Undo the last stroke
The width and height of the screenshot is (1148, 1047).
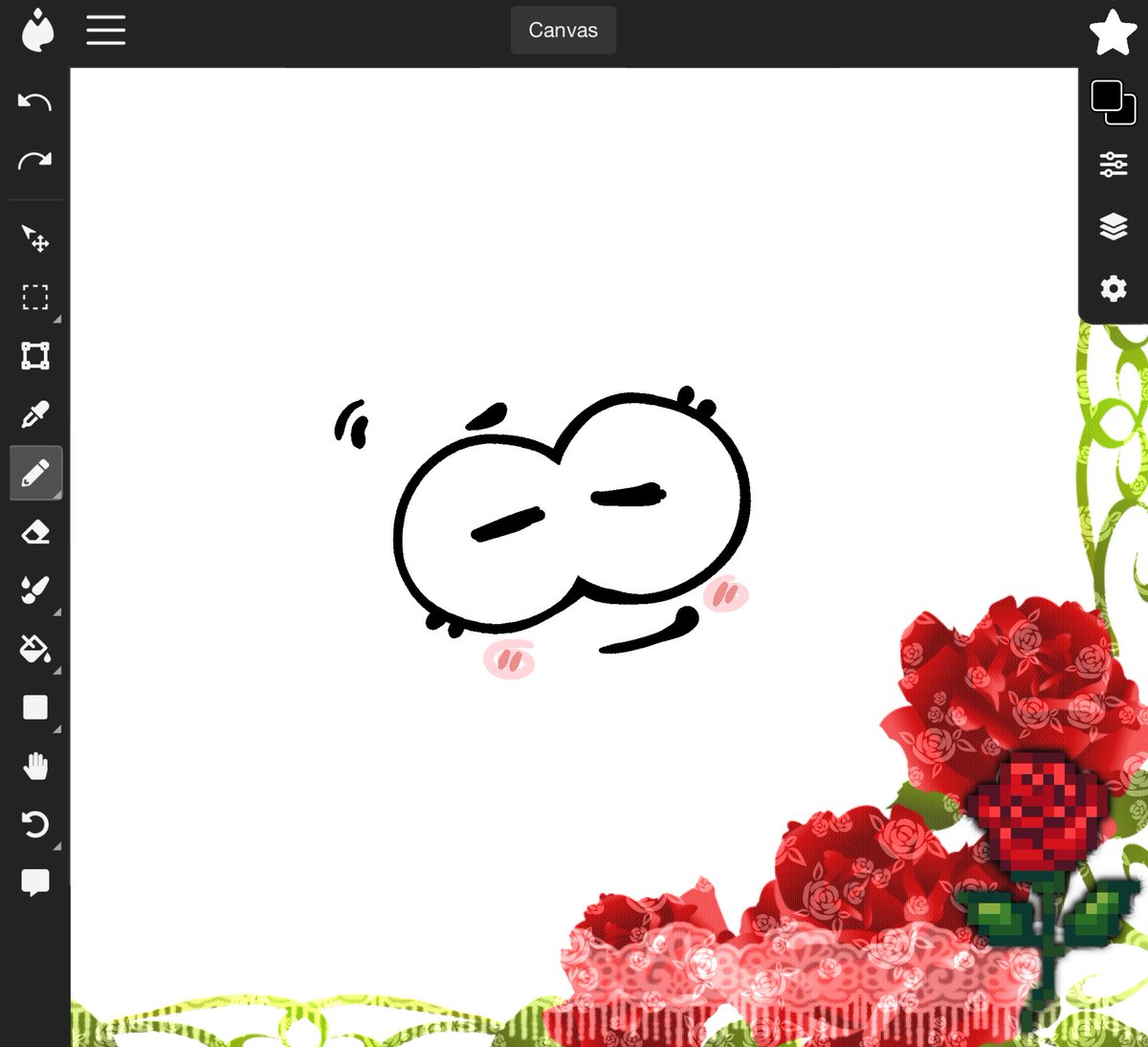coord(35,101)
